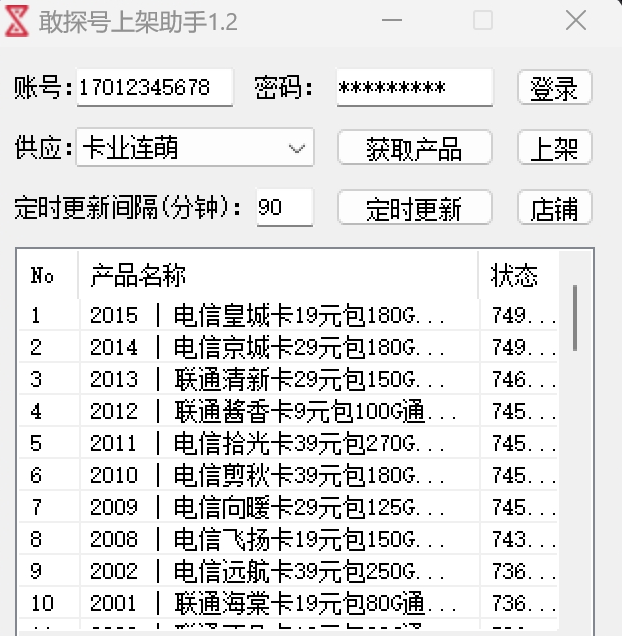
Task: Click the interval minutes field showing 90
Action: (284, 207)
